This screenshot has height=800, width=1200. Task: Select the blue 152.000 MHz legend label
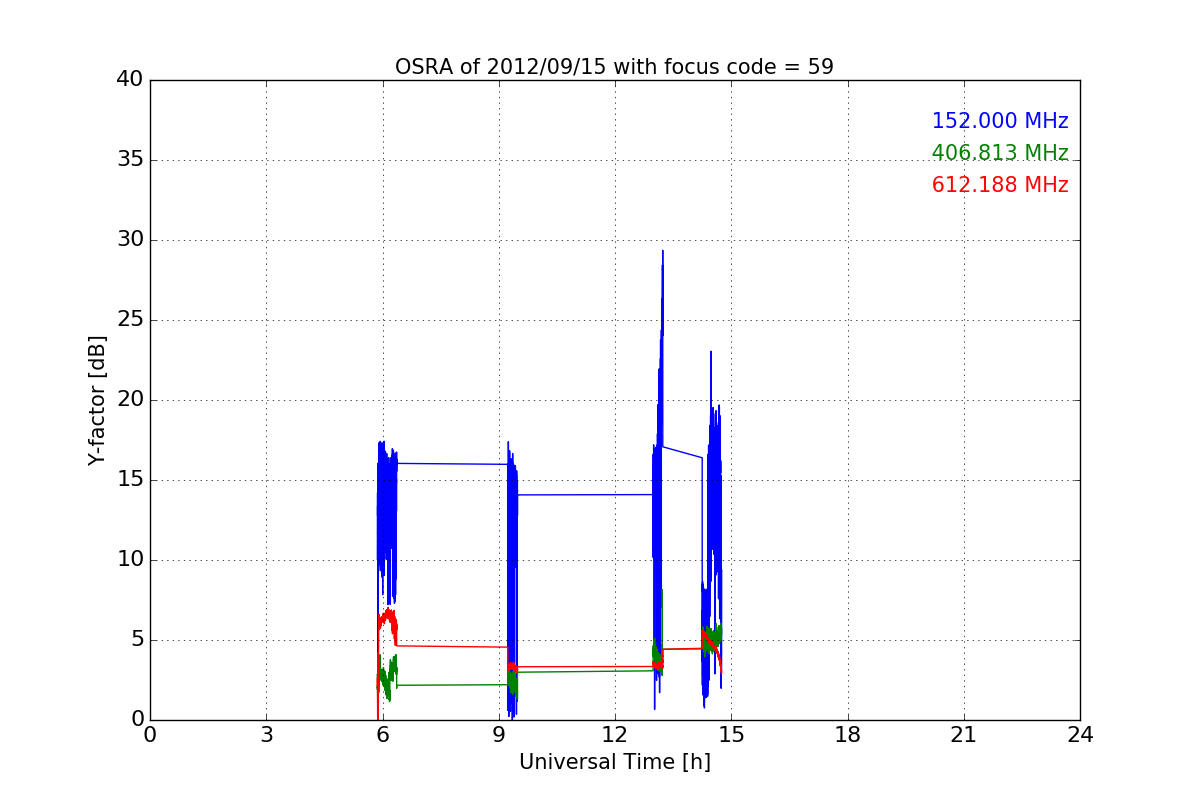point(1000,121)
